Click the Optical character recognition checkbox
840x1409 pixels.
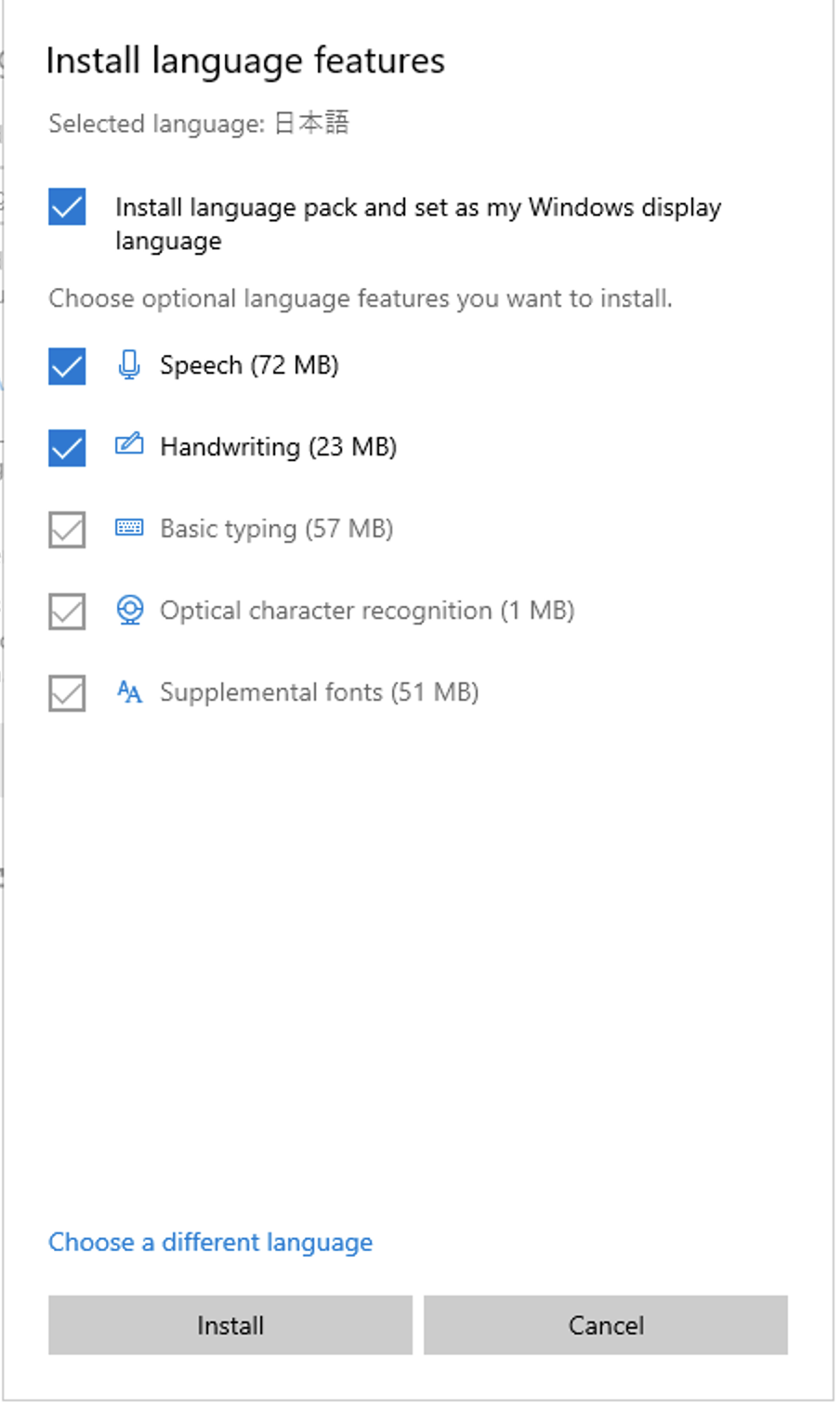[67, 612]
